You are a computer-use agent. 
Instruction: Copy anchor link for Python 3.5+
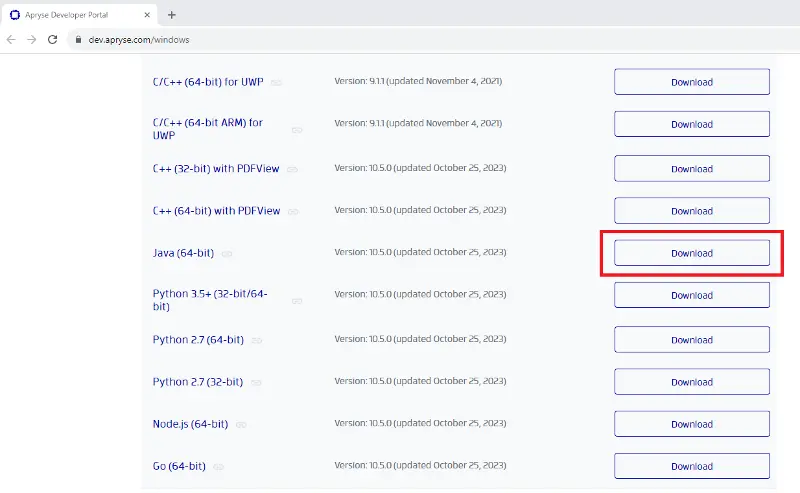[297, 301]
